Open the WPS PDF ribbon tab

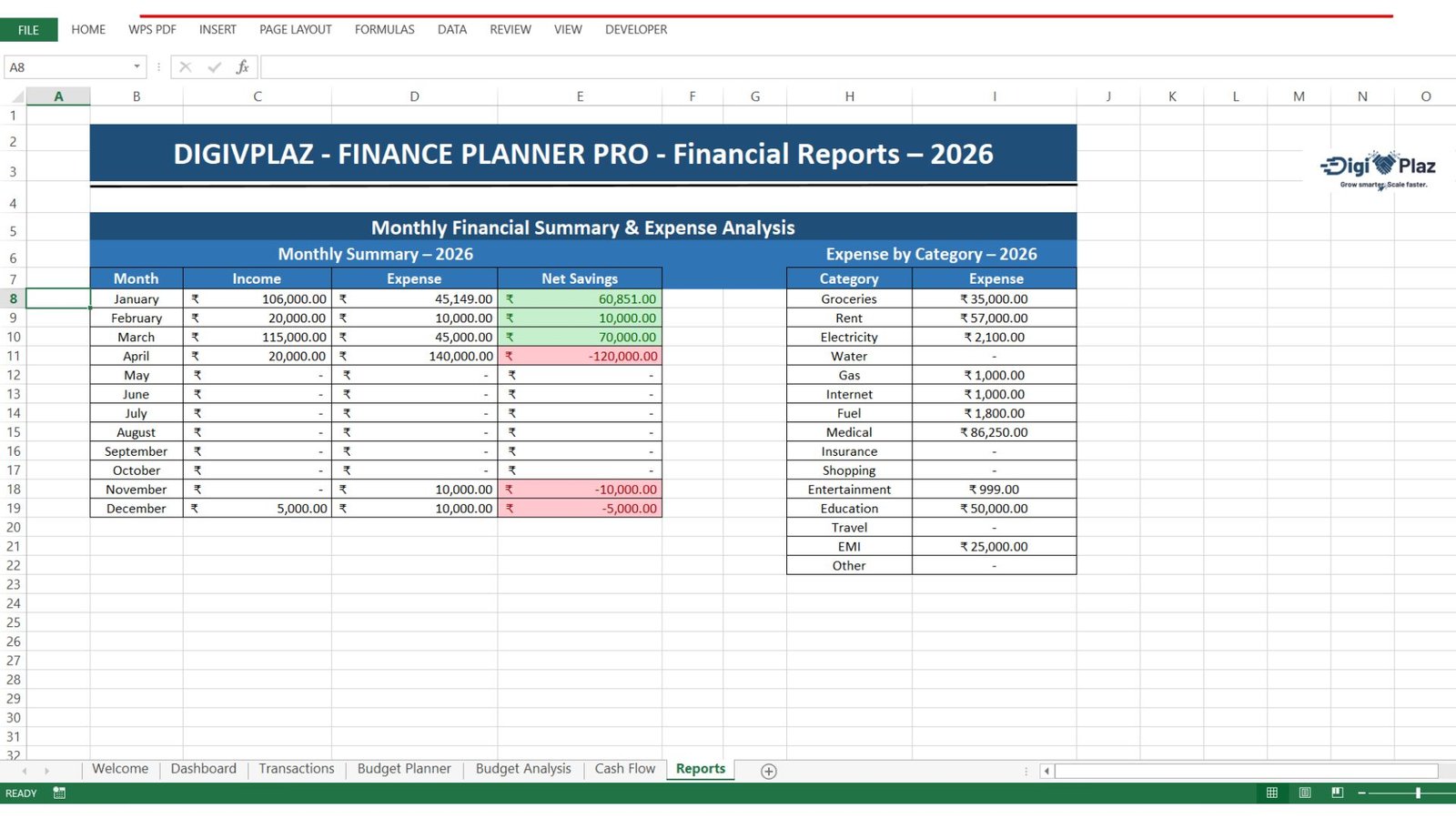point(152,30)
